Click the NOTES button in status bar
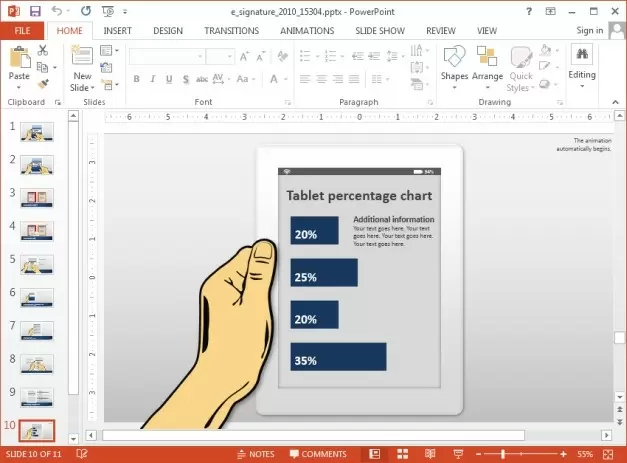This screenshot has height=463, width=627. (255, 454)
